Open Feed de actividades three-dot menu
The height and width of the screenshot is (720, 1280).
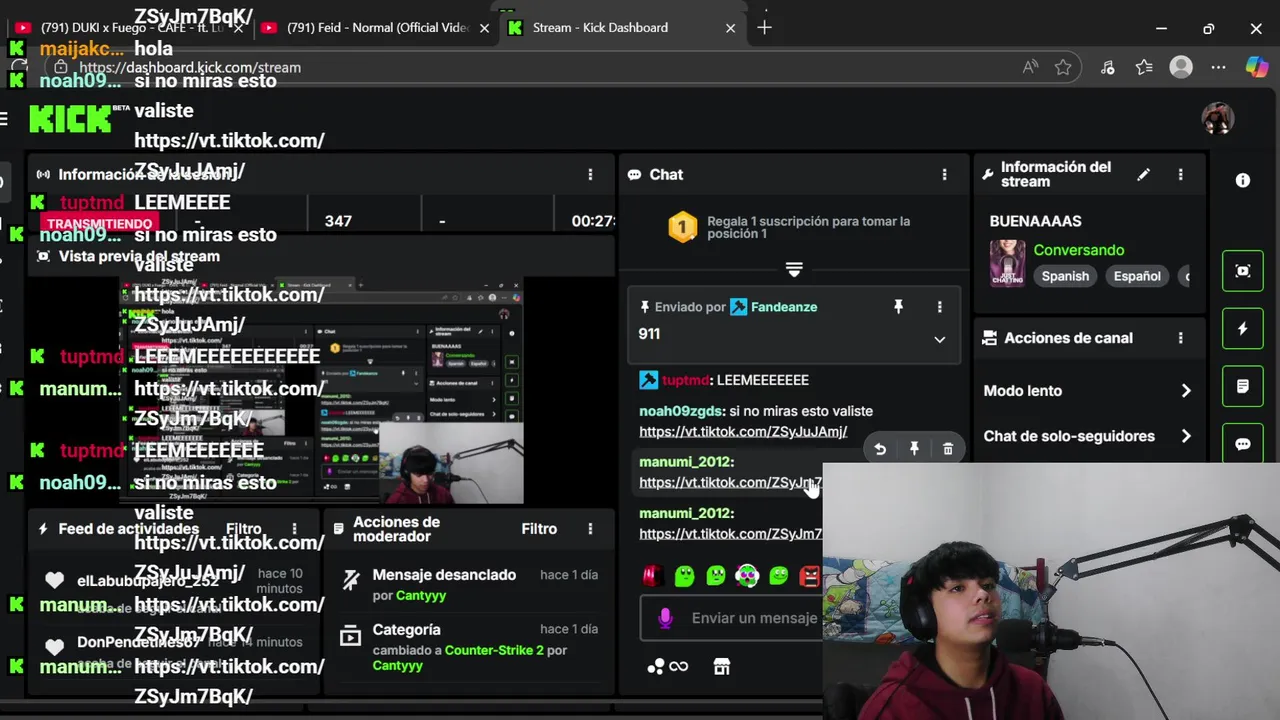point(294,529)
